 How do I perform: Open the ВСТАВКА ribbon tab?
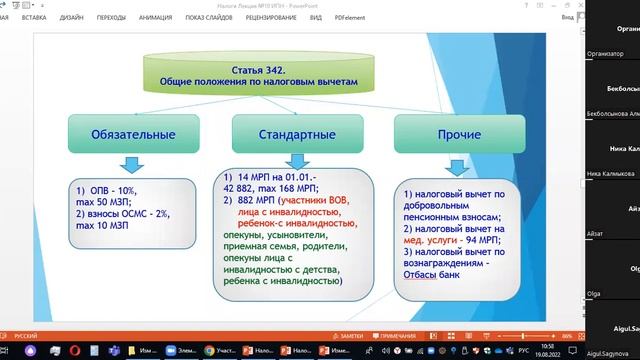(34, 18)
